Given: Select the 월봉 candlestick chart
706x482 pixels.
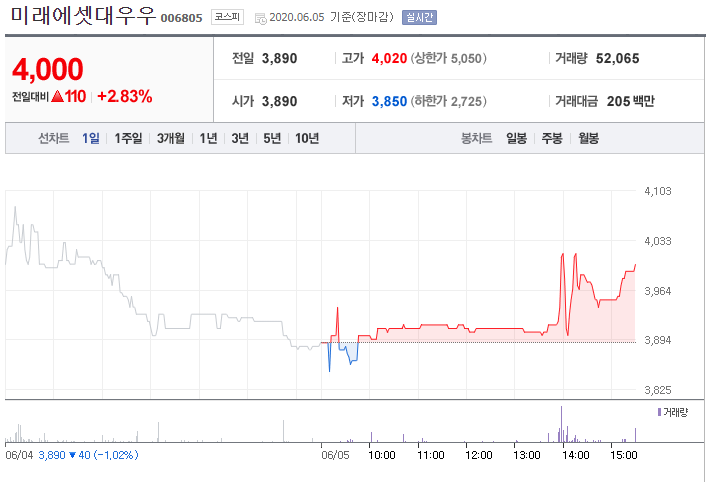Looking at the screenshot, I should pyautogui.click(x=588, y=138).
